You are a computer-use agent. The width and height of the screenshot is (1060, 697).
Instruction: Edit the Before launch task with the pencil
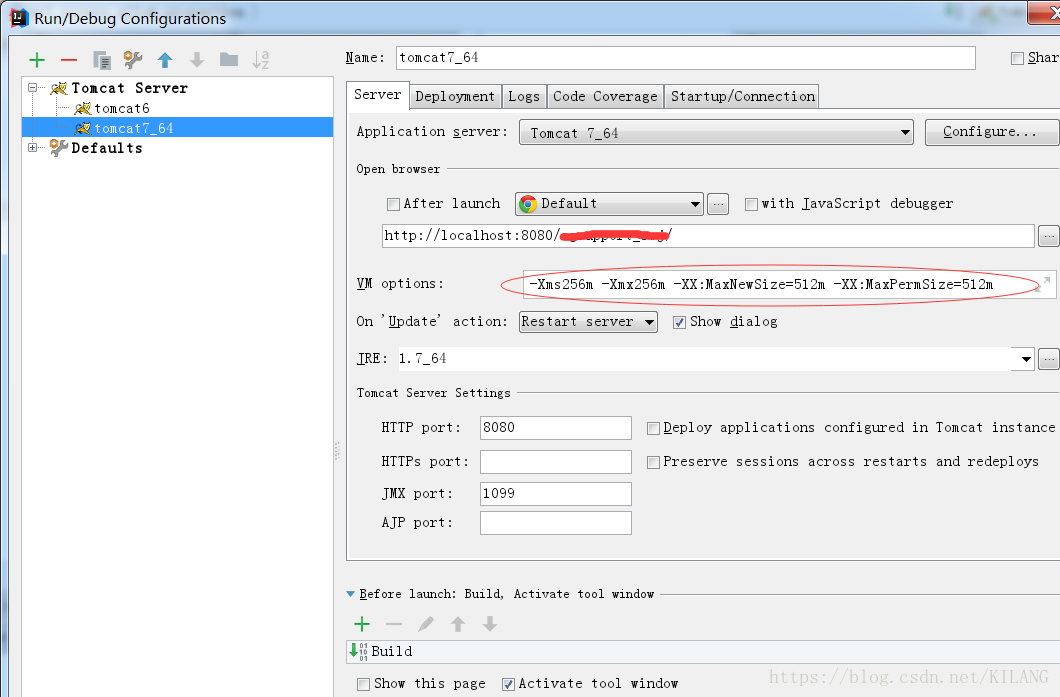pyautogui.click(x=426, y=624)
